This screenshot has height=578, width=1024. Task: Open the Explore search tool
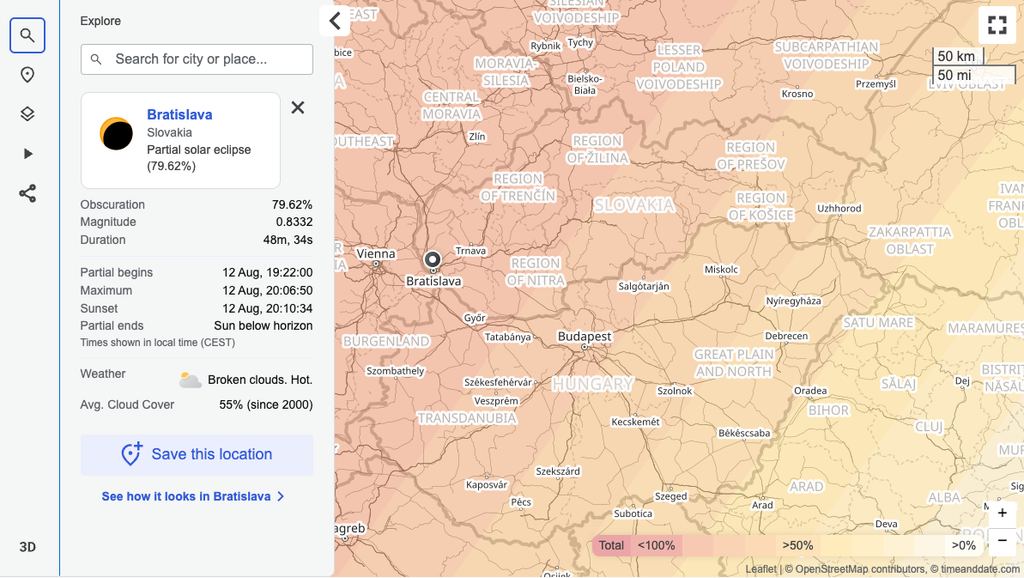27,35
